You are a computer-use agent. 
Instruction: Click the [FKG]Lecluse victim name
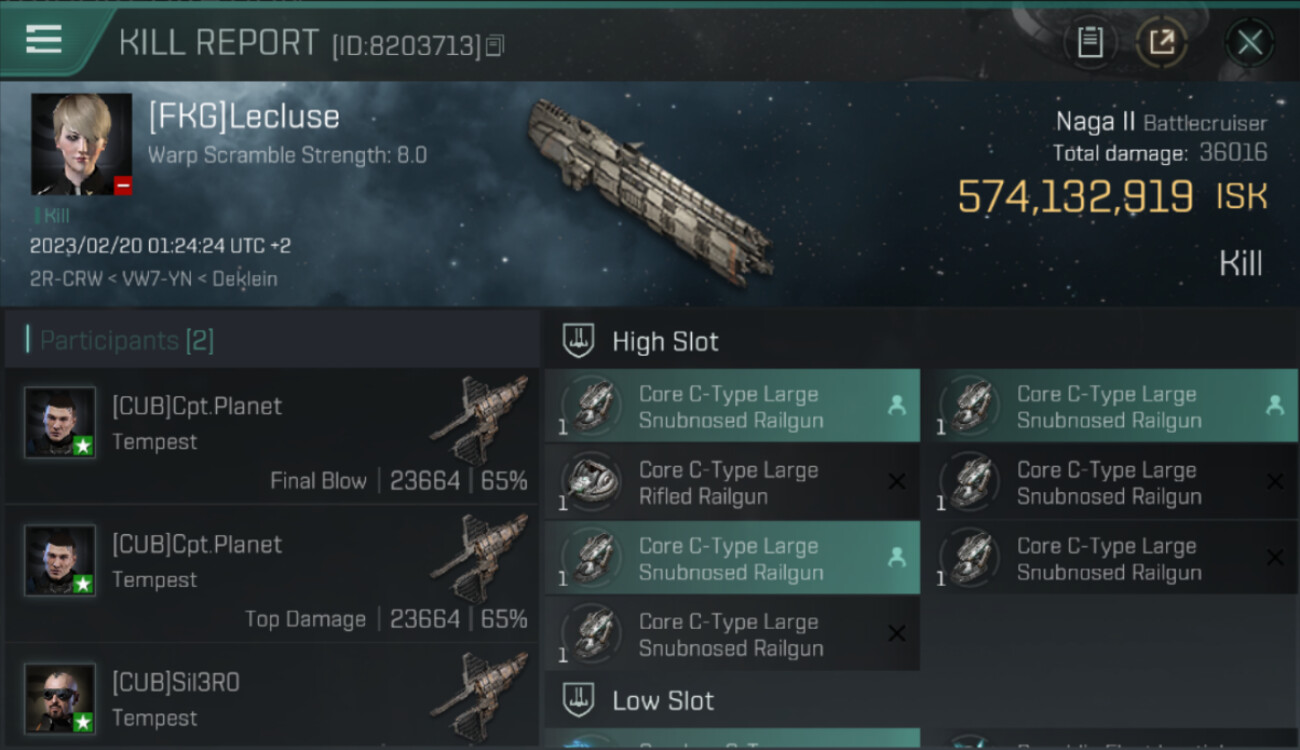244,117
